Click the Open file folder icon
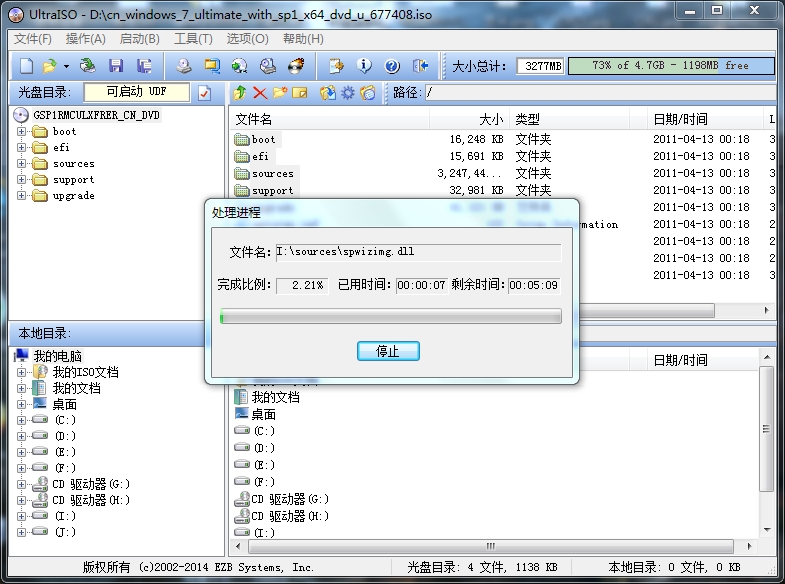 [x=50, y=66]
